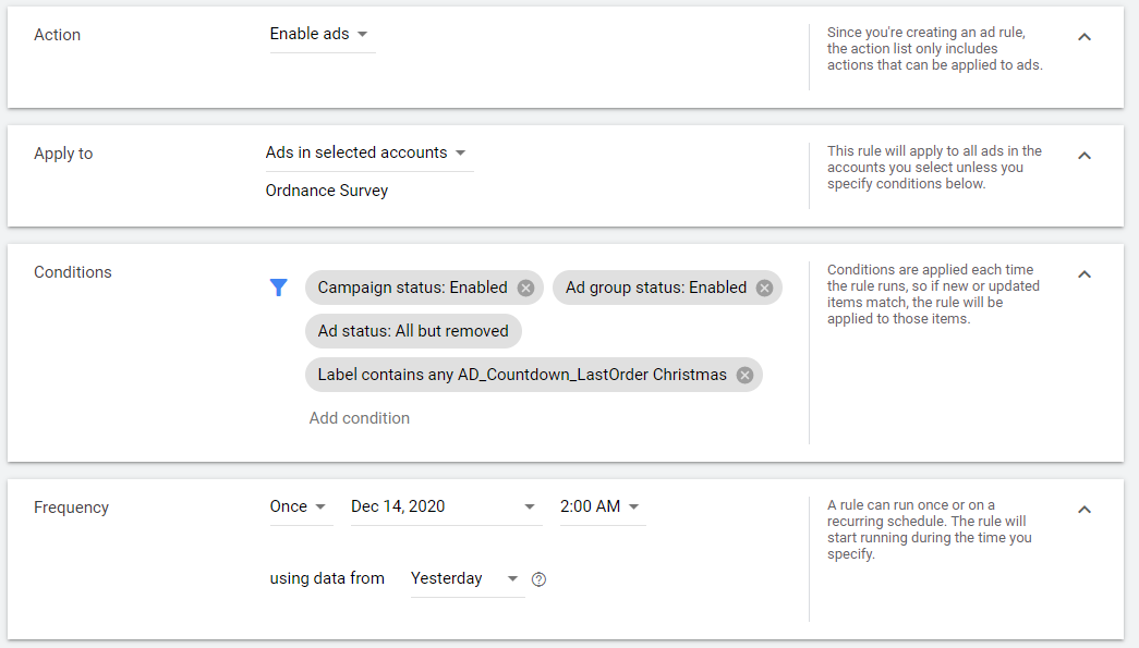This screenshot has height=648, width=1139.
Task: Click the blue filter funnel icon
Action: point(278,288)
